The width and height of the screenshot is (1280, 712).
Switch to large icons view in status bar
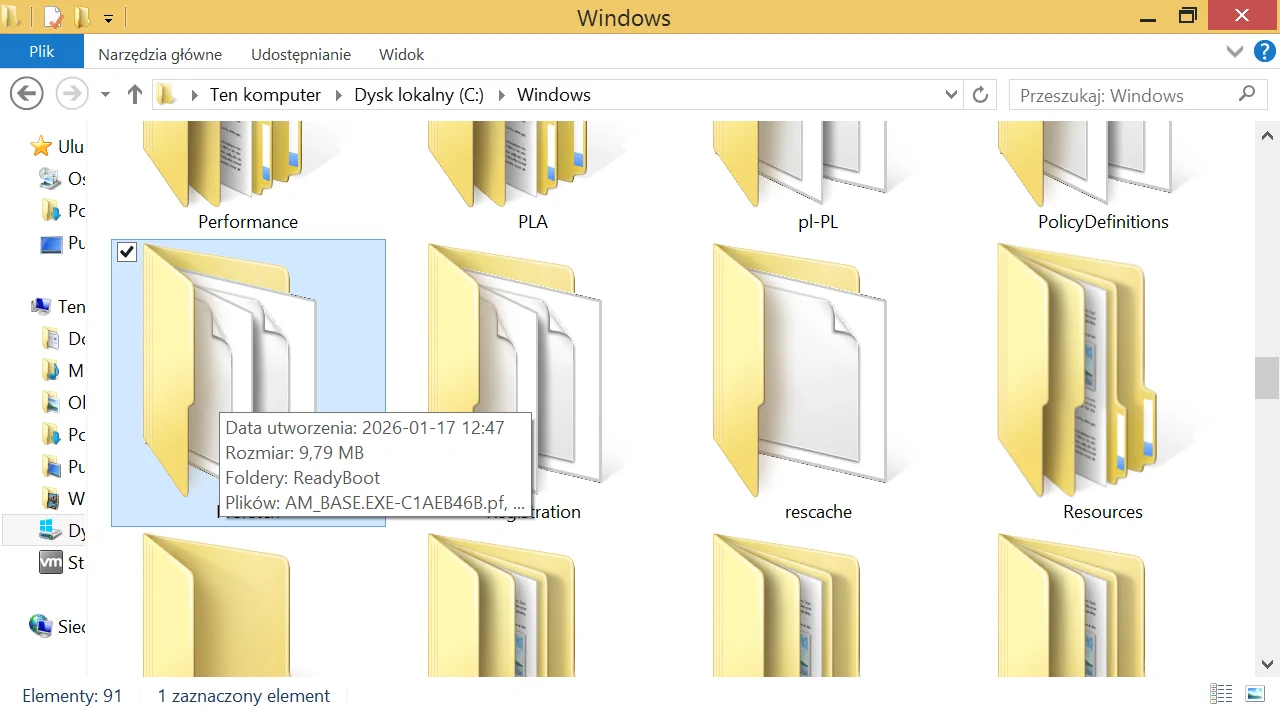coord(1255,694)
